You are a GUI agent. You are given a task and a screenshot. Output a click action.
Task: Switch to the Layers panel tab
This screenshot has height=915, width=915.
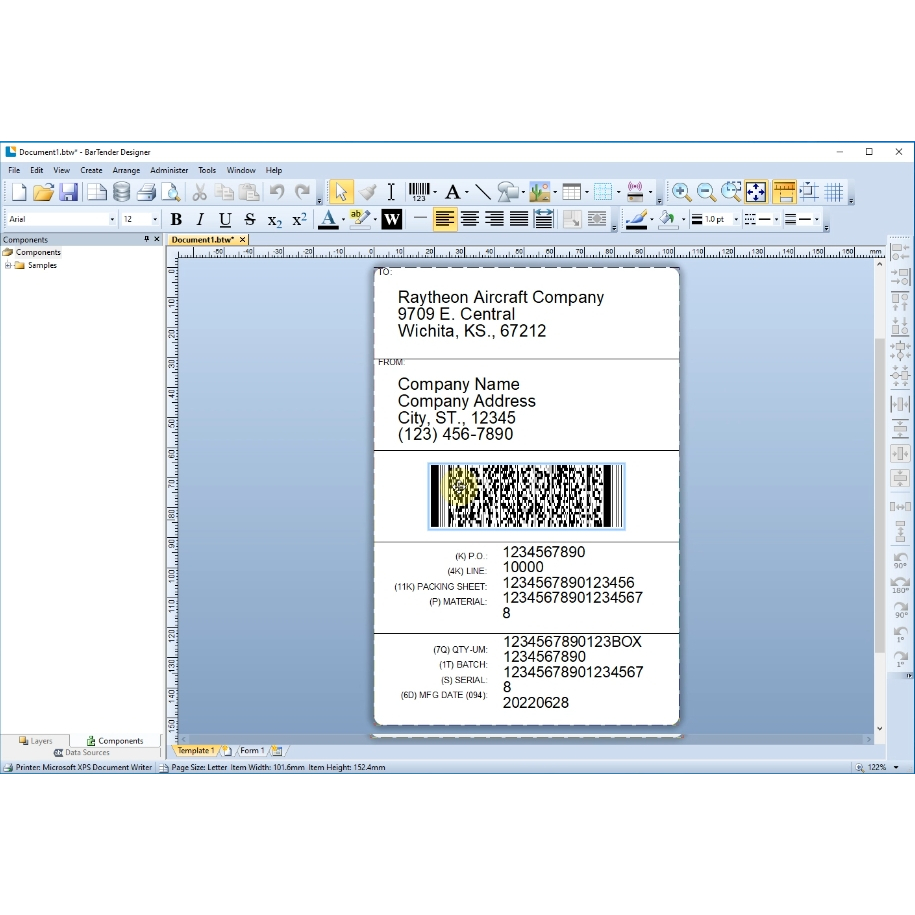[36, 741]
